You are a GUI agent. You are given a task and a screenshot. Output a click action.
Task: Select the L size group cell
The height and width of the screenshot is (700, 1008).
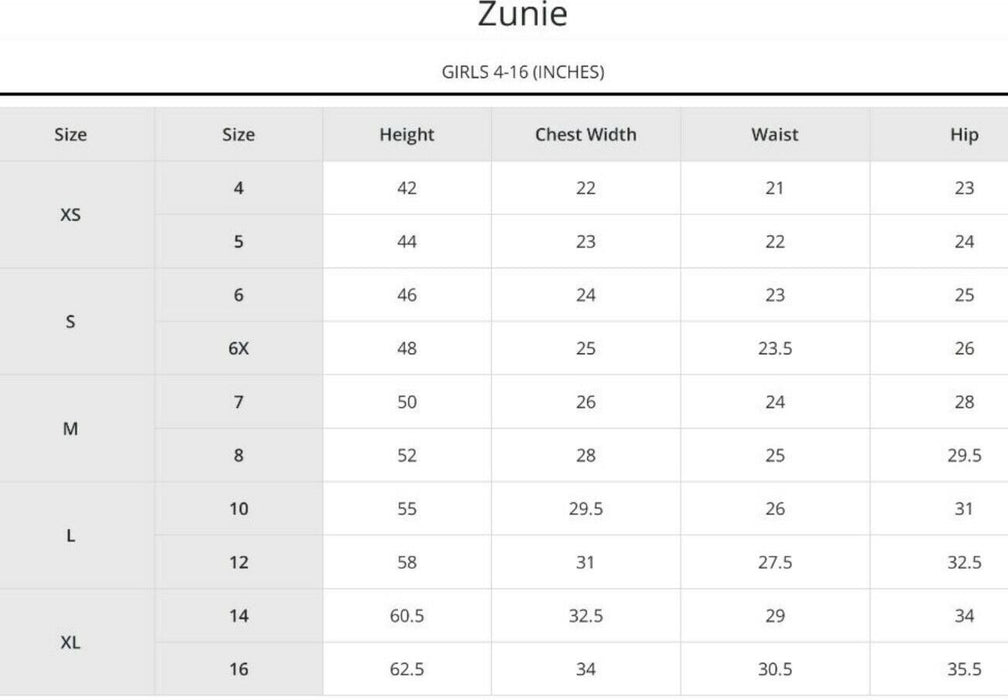(71, 536)
